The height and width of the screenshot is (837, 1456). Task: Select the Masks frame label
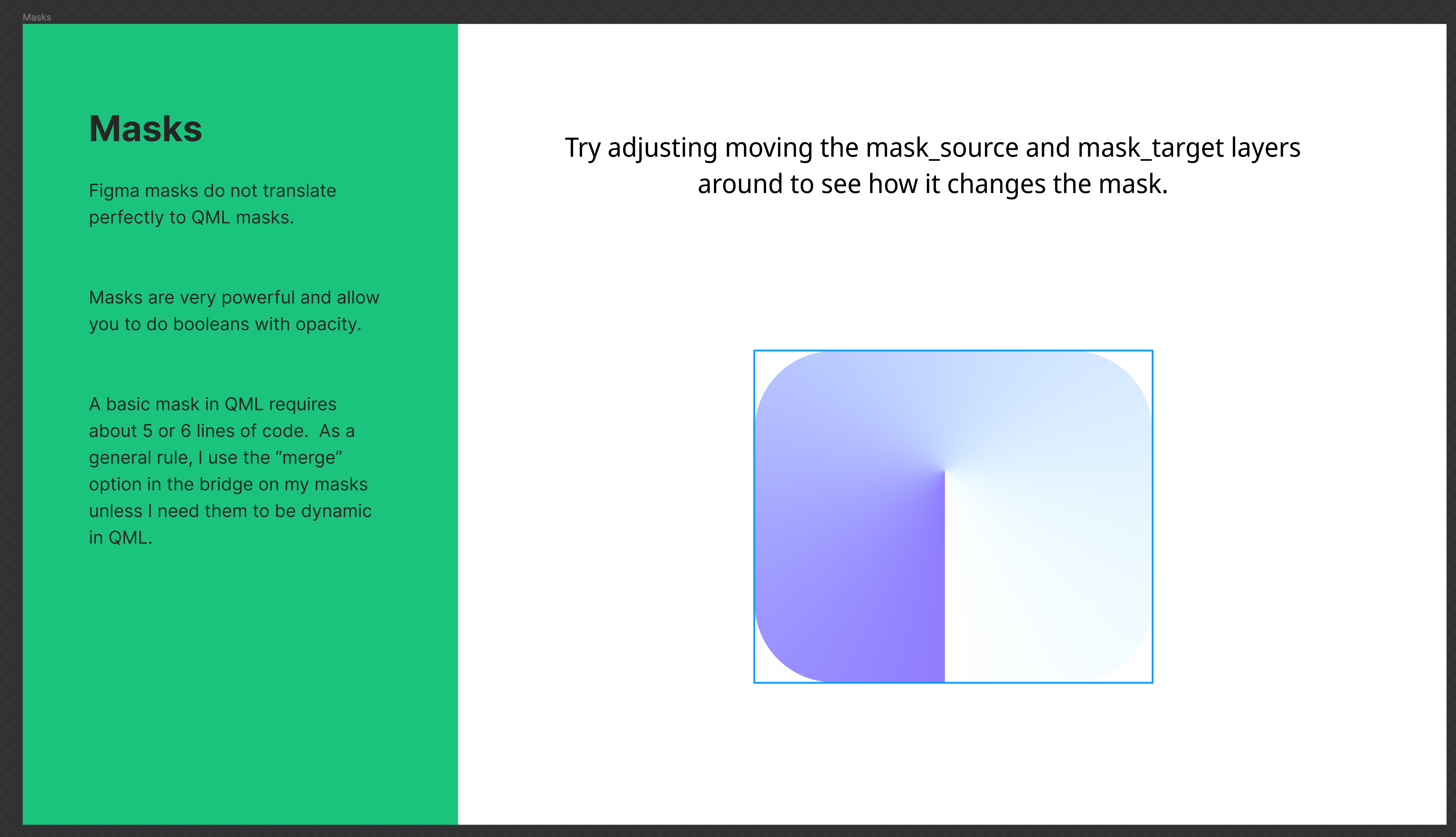pyautogui.click(x=37, y=17)
